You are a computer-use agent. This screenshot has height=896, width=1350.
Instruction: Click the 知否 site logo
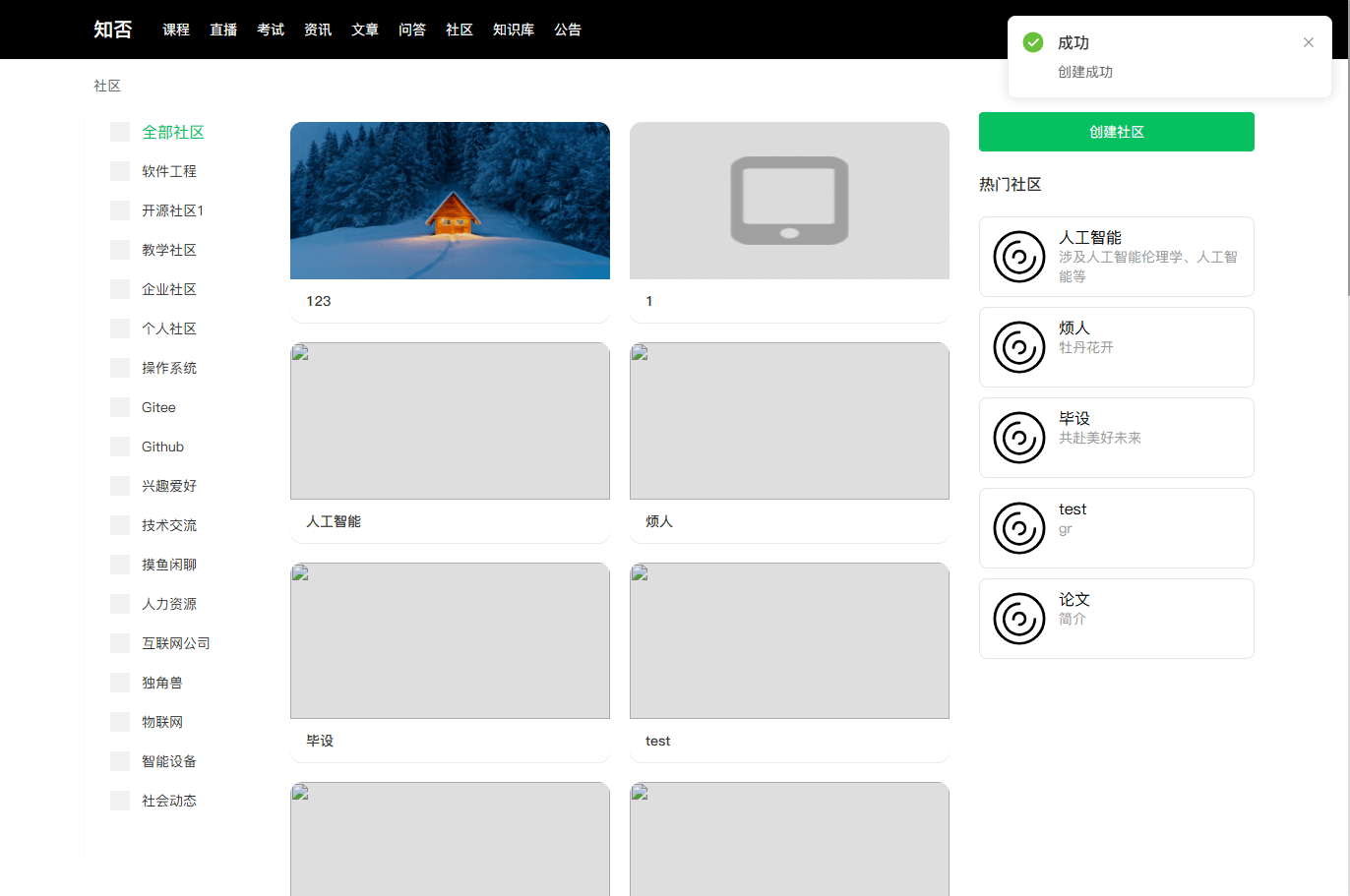[112, 30]
